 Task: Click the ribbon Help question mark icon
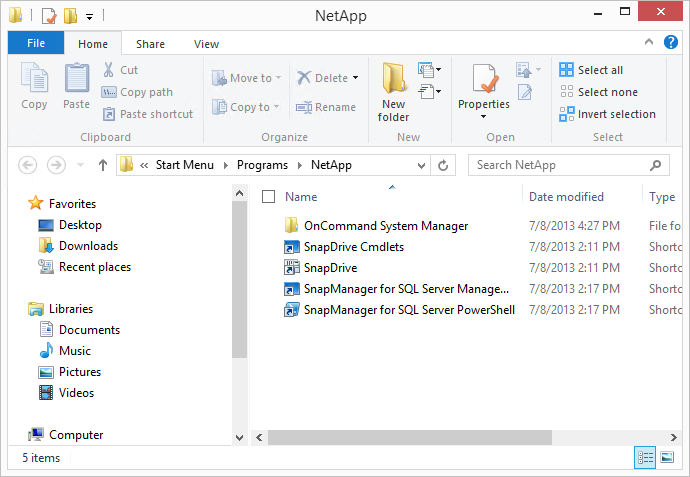click(x=672, y=42)
